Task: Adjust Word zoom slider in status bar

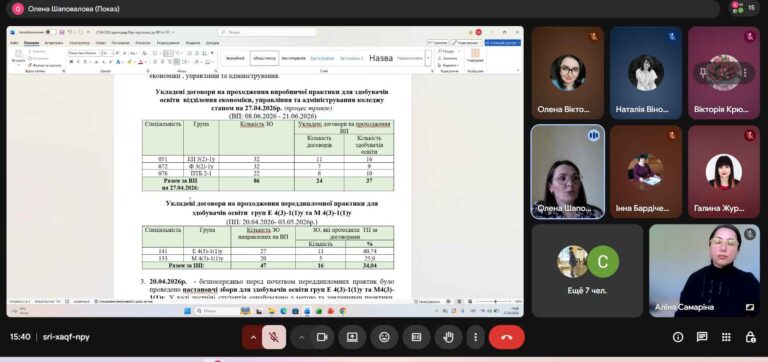Action: tap(495, 301)
